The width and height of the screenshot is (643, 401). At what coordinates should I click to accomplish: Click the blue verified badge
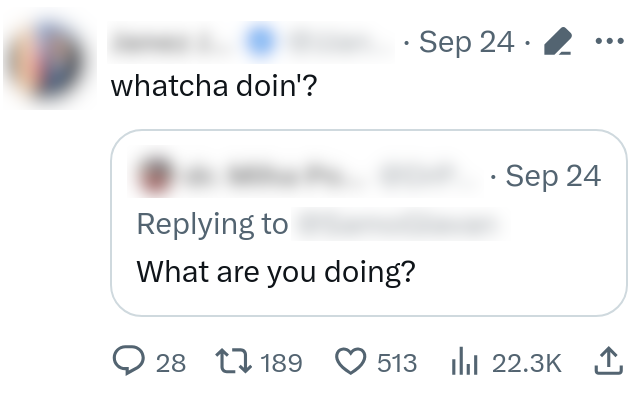(265, 43)
